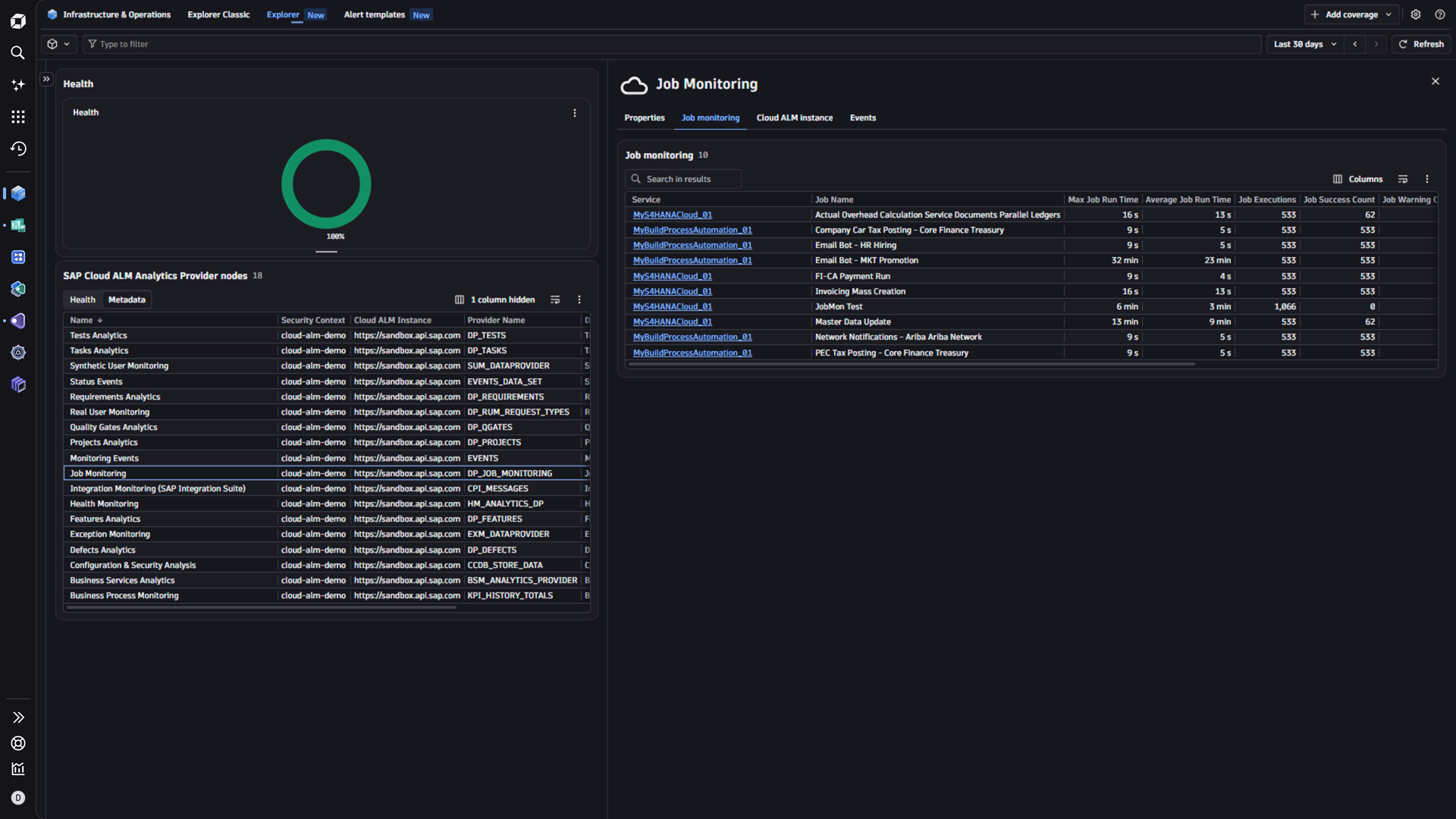
Task: Click the Search in results field
Action: (x=683, y=179)
